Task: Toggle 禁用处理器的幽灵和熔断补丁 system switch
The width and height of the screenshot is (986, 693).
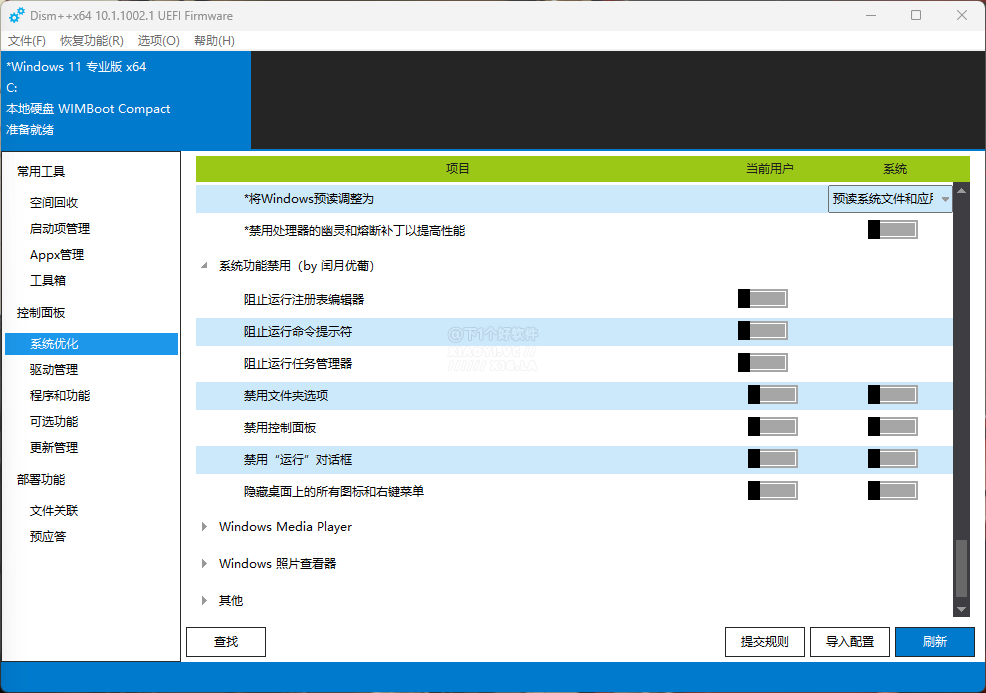Action: [892, 230]
